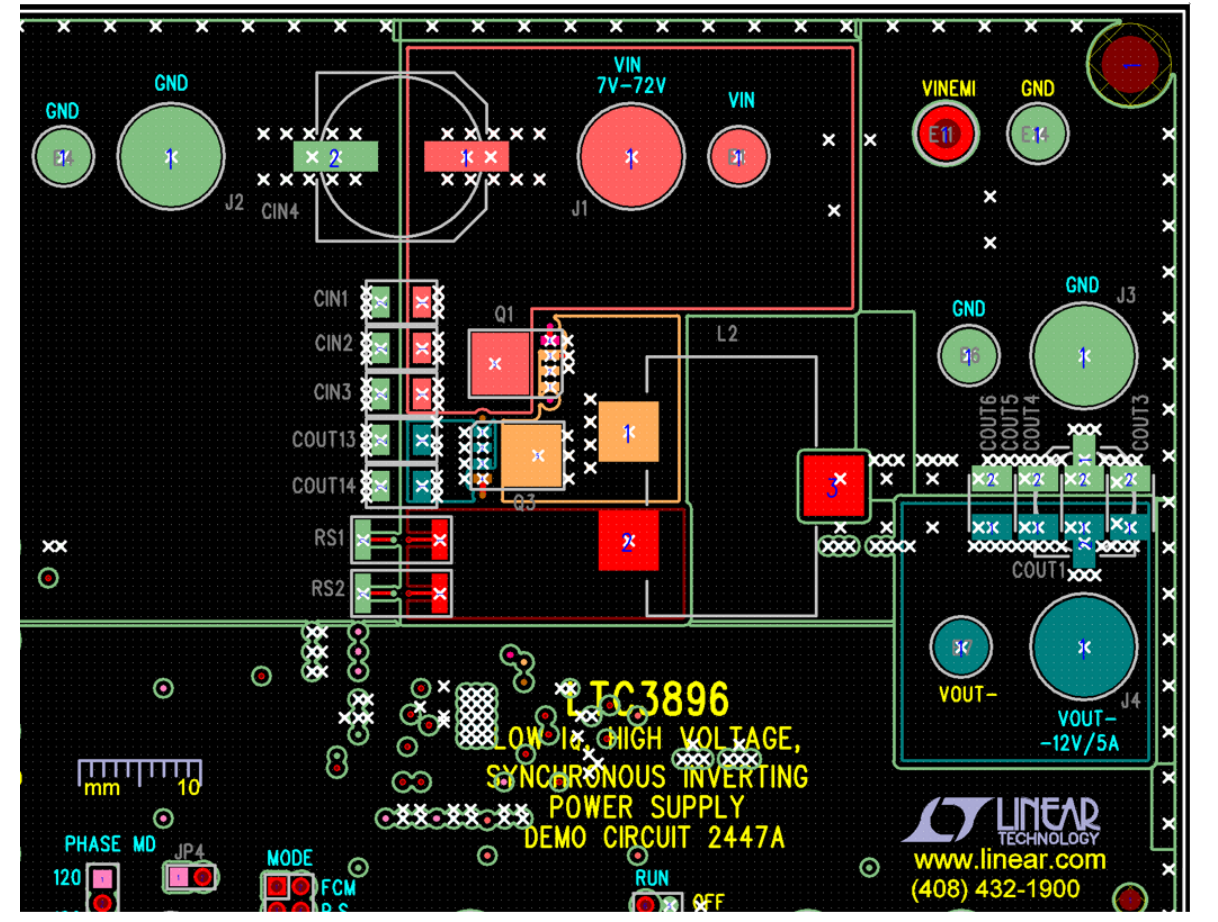Select L2 red pad number 2
Viewport: 1218px width, 922px height.
(628, 541)
